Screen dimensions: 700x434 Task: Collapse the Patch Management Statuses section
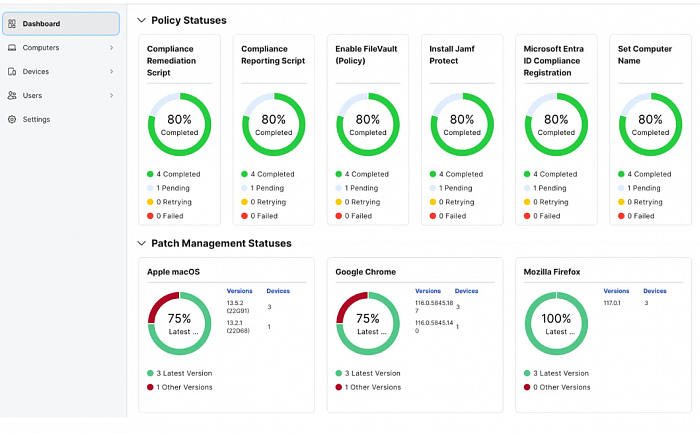click(x=141, y=243)
